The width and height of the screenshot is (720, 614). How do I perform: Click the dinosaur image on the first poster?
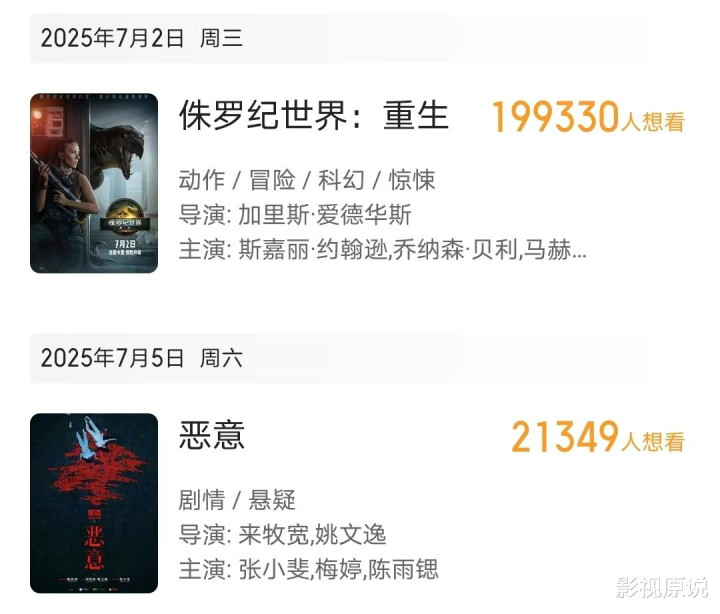tap(118, 156)
